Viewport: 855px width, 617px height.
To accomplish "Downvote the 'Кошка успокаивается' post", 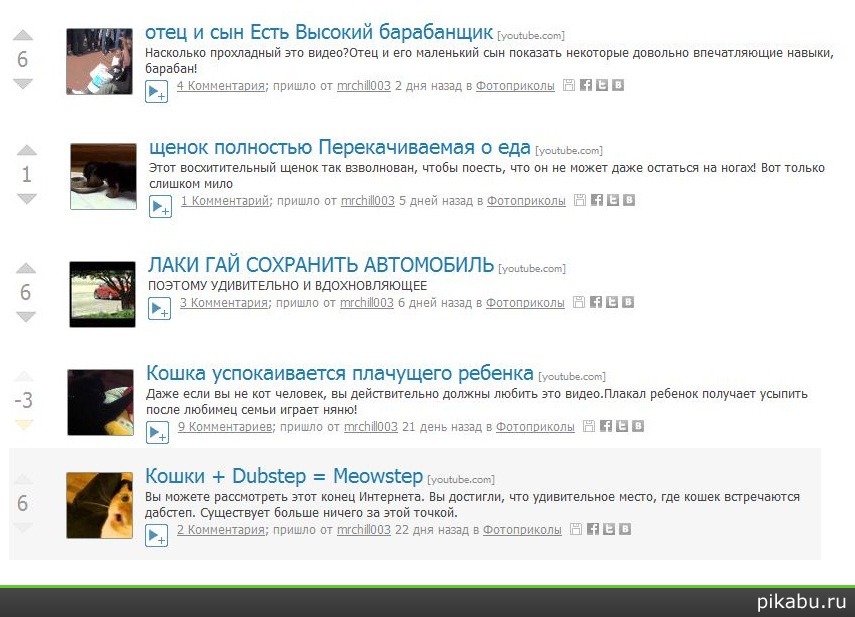I will tap(24, 424).
